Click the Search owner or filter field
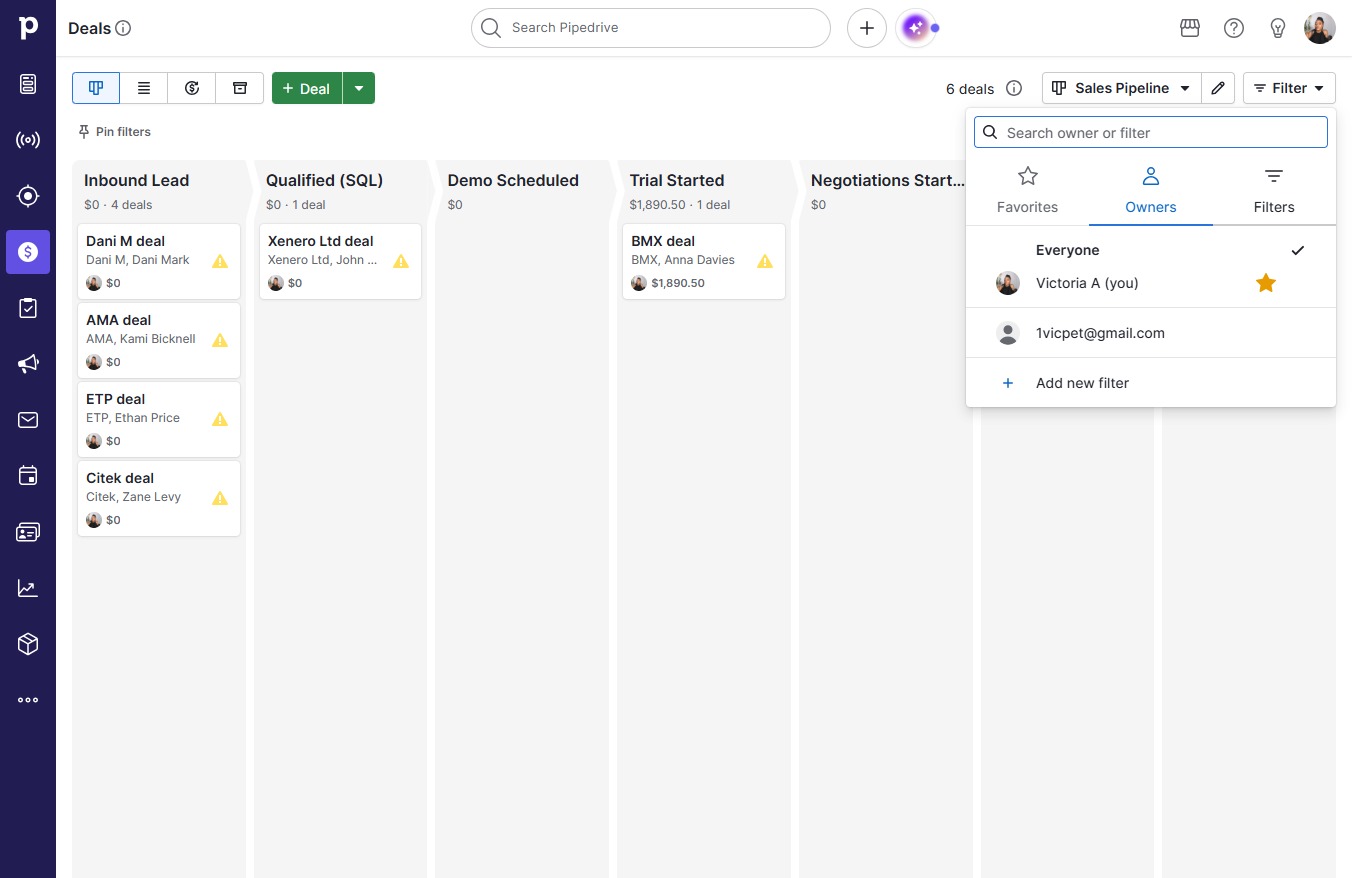Screen dimensions: 1352x878 point(1151,132)
